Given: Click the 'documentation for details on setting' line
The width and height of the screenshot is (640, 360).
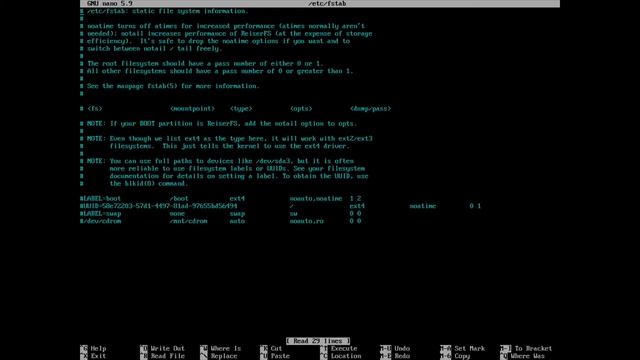Looking at the screenshot, I should click(224, 176).
